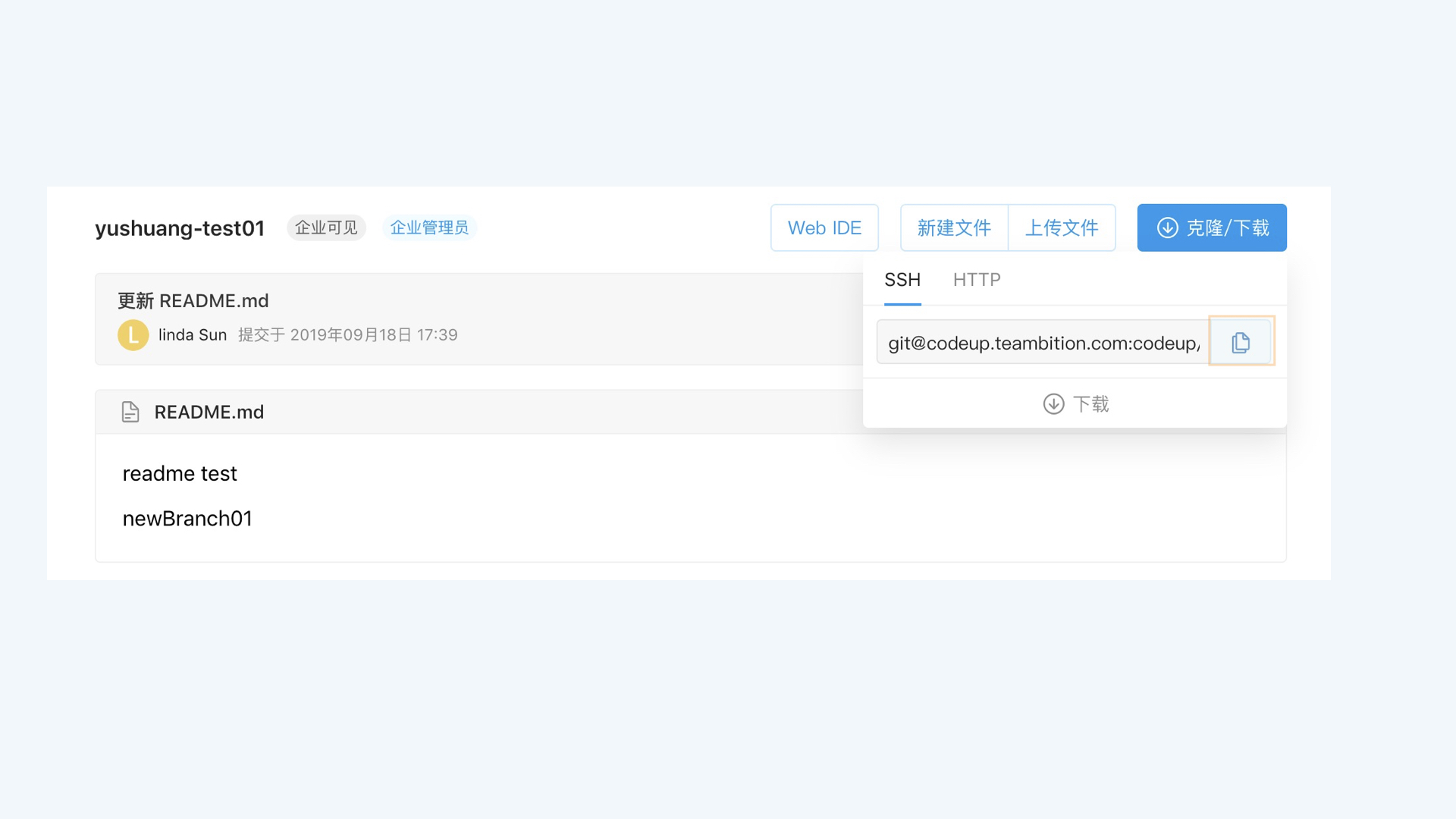
Task: Click the 企业可见 visibility badge
Action: click(x=326, y=227)
